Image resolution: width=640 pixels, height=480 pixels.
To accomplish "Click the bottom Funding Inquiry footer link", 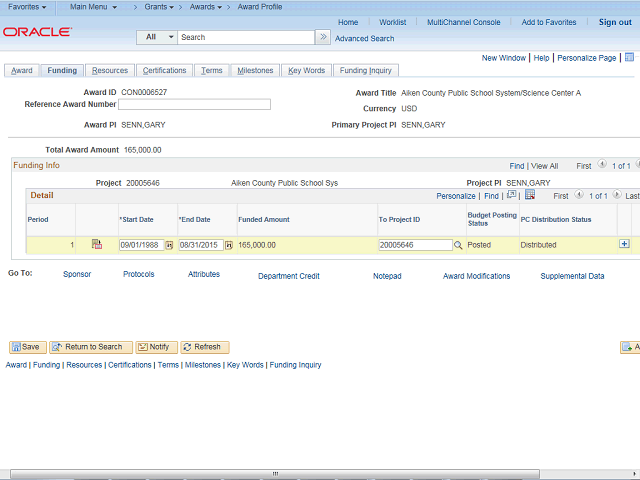I will [296, 365].
